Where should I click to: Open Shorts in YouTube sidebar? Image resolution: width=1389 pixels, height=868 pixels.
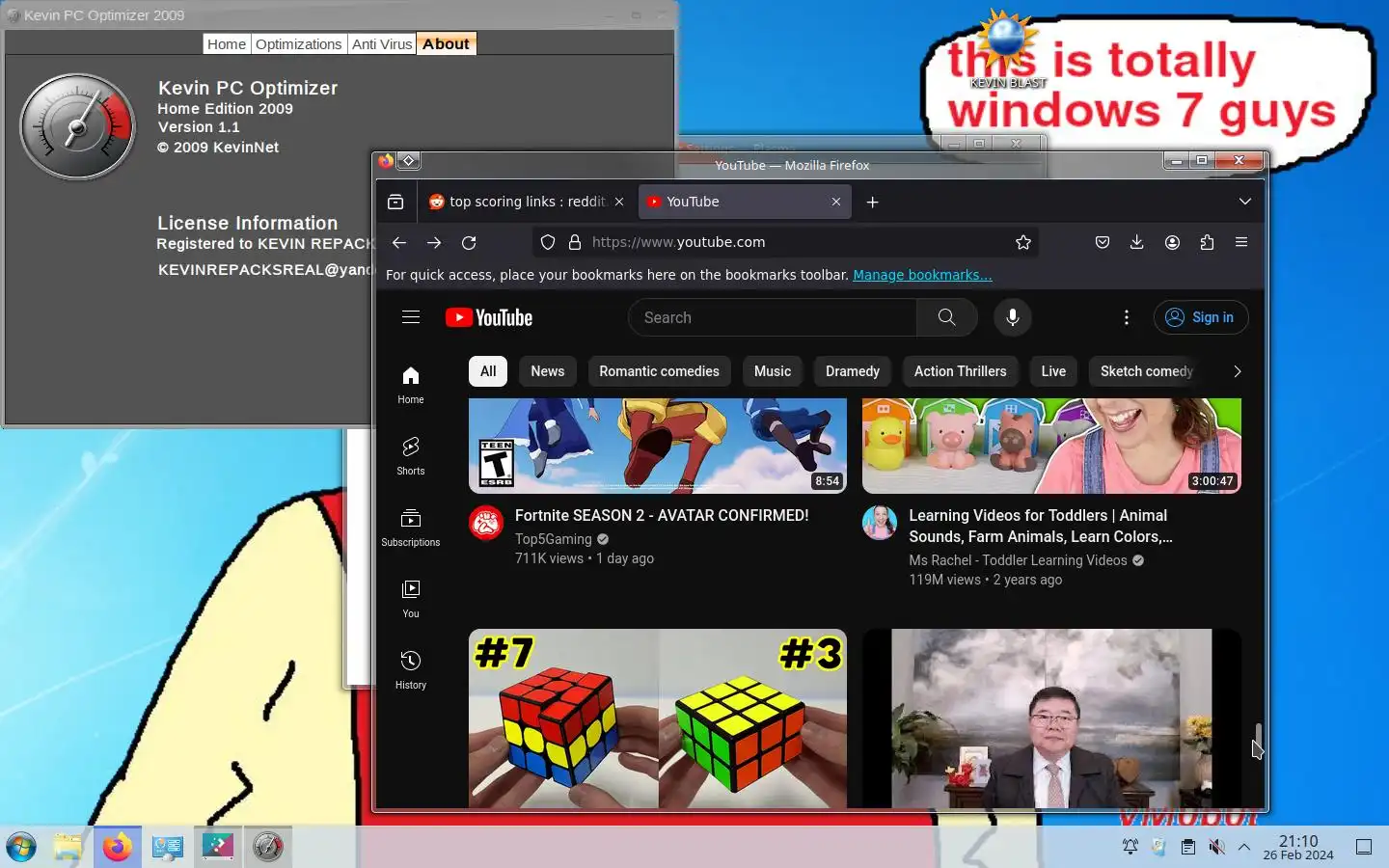[x=411, y=456]
